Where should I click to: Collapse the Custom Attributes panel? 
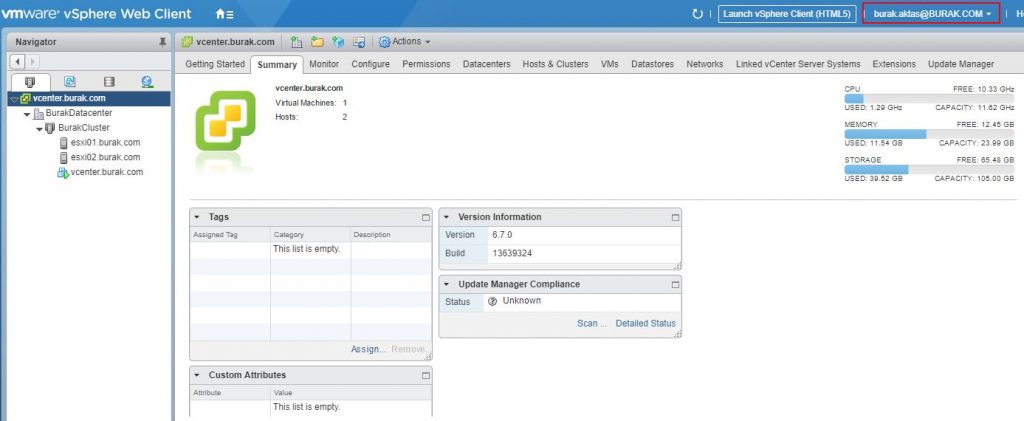(x=197, y=375)
